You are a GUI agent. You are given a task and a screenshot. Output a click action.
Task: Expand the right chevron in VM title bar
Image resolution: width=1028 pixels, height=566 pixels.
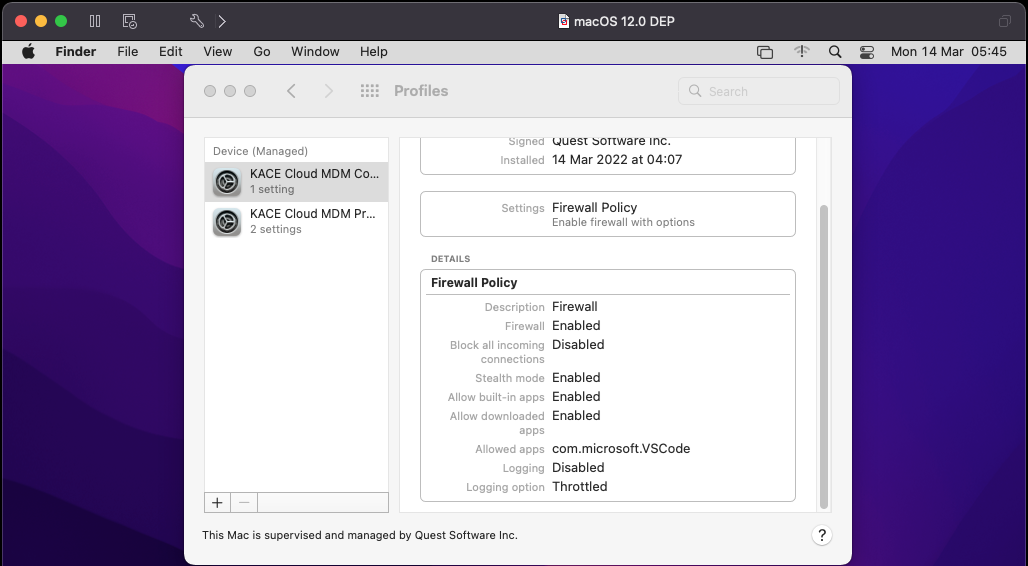222,21
